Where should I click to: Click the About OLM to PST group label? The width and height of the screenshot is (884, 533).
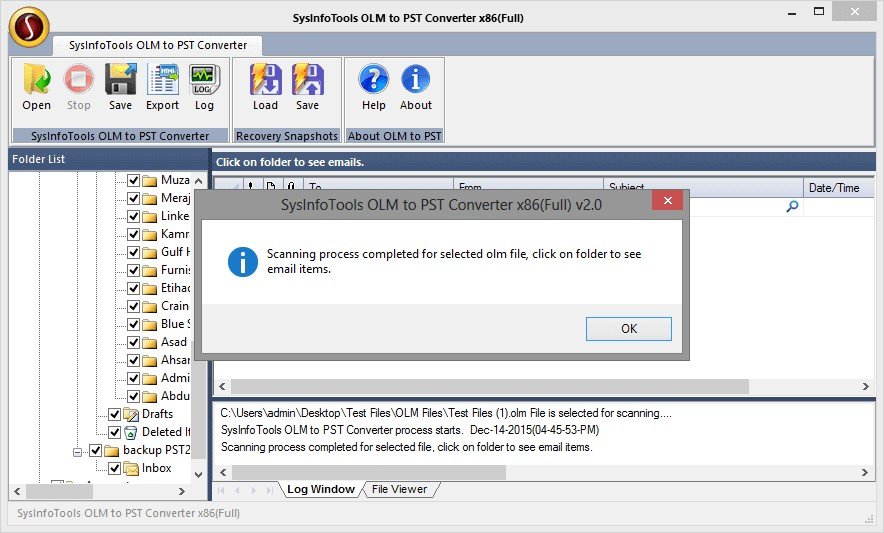(395, 136)
